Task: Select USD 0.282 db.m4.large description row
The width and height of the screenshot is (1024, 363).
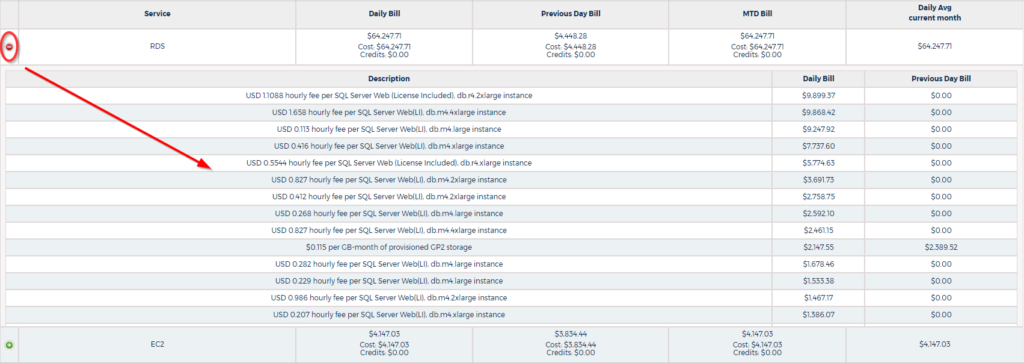Action: (x=389, y=264)
